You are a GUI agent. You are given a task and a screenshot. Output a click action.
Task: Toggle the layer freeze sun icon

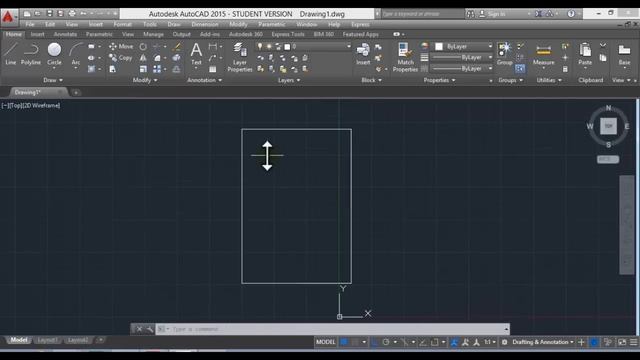(269, 47)
